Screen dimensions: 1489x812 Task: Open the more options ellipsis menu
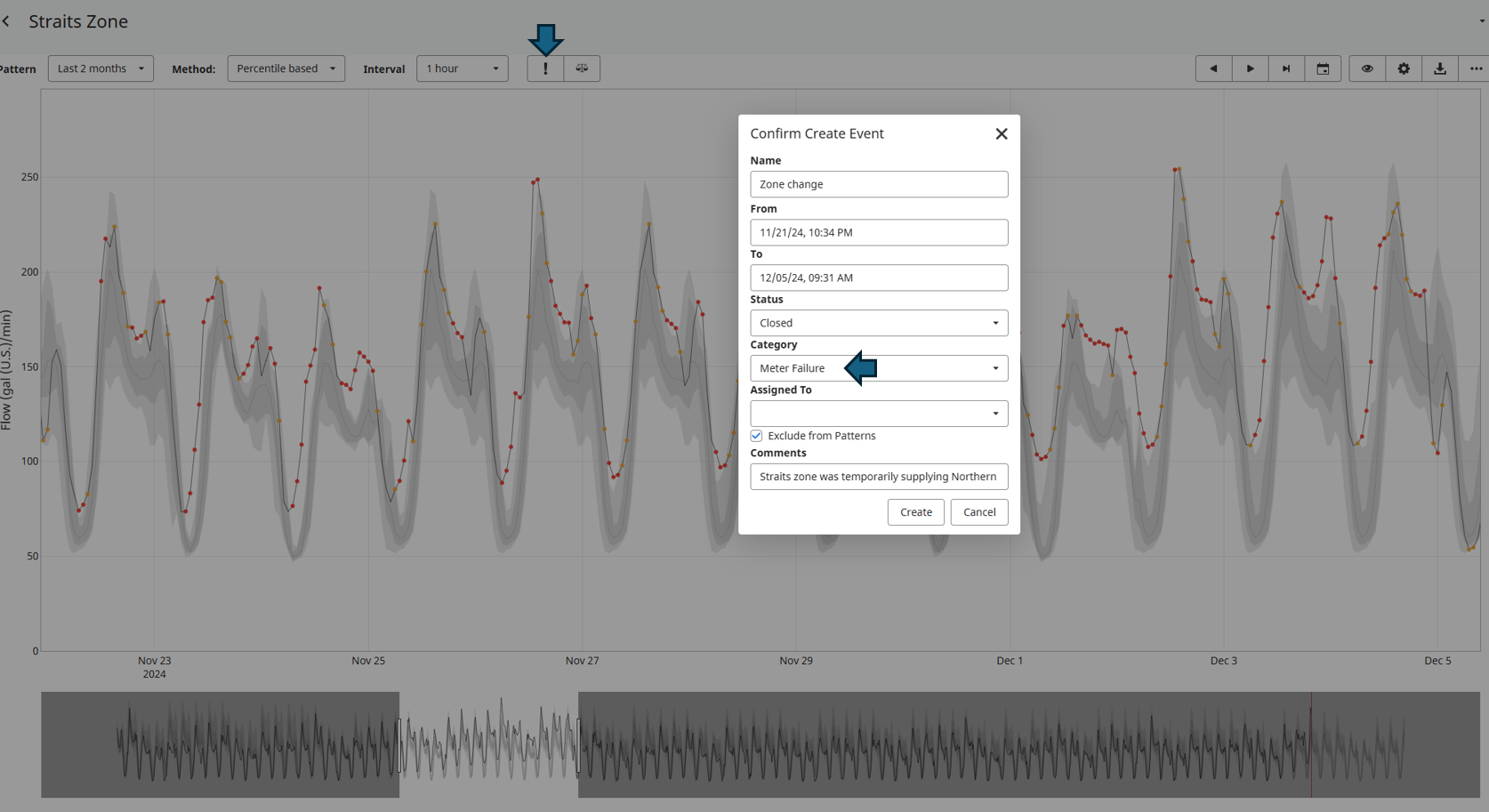1476,68
